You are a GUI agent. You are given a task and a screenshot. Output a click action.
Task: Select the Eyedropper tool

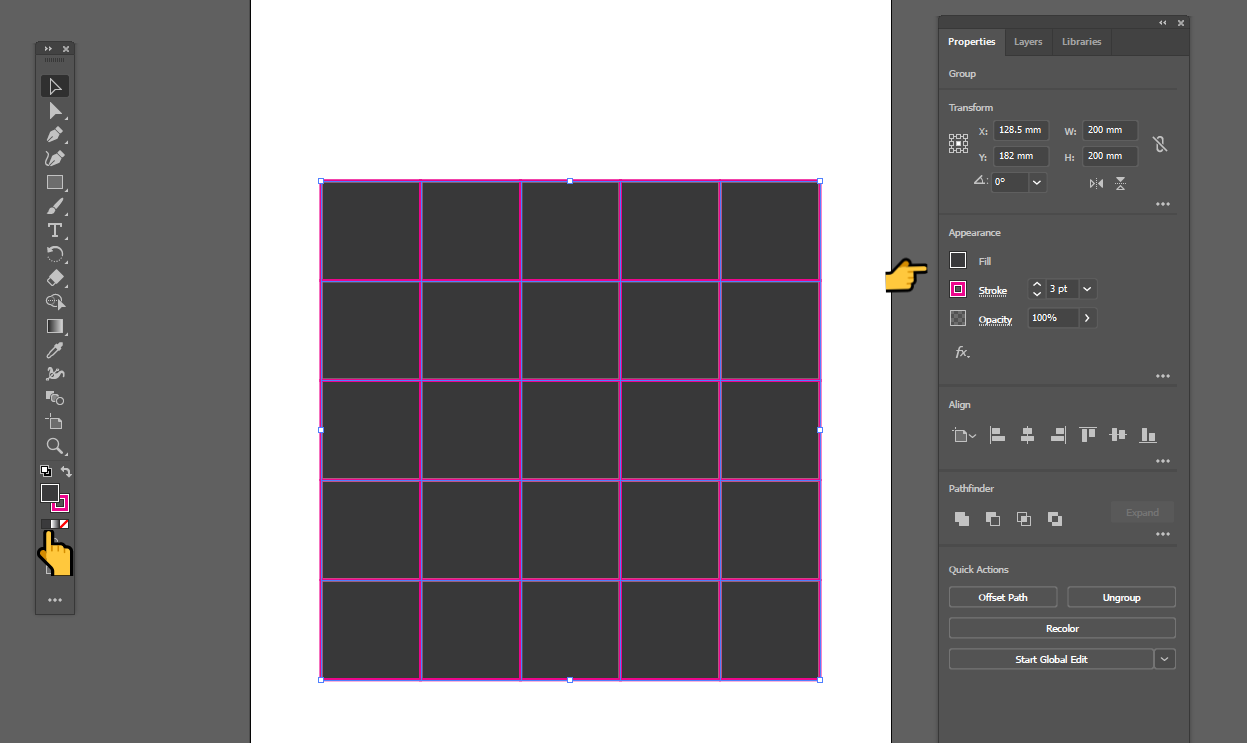(x=55, y=350)
